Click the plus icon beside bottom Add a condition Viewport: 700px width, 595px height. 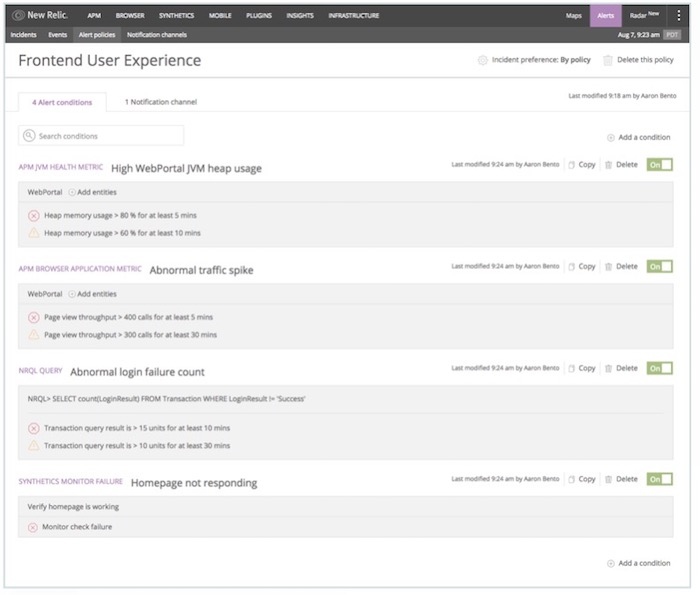click(x=611, y=563)
